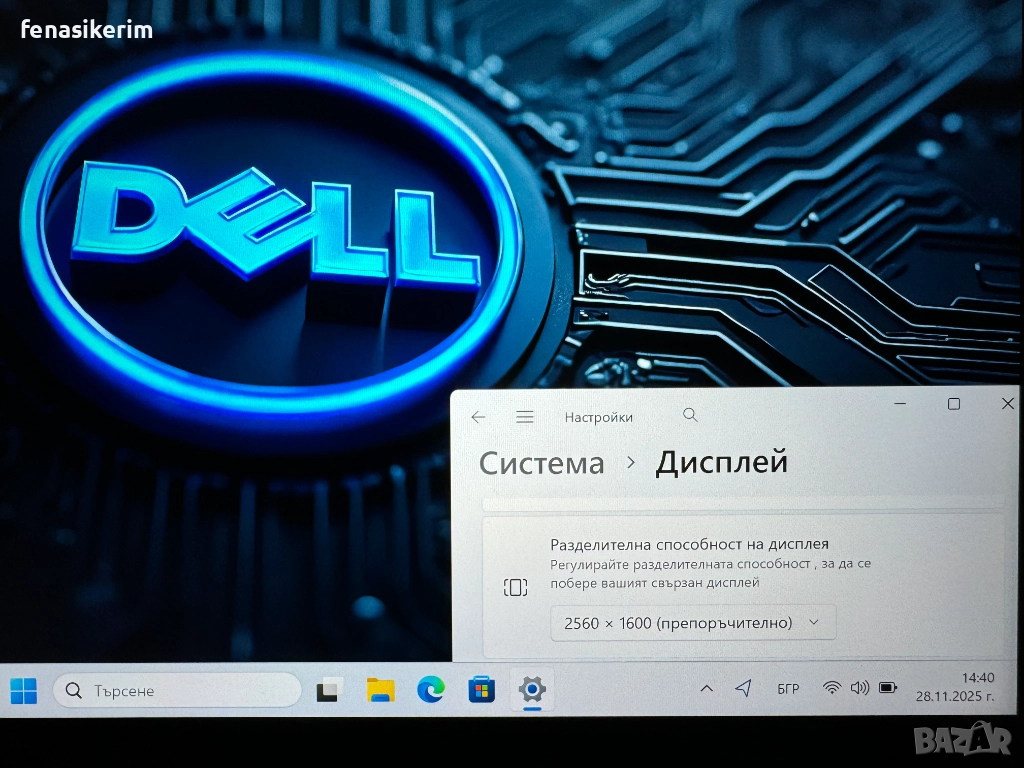The image size is (1024, 768).
Task: Navigate to Система breadcrumb
Action: tap(541, 463)
